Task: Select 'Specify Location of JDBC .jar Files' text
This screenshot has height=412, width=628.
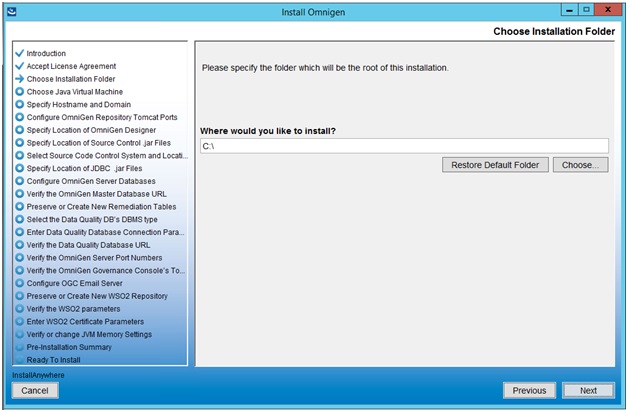Action: (x=84, y=169)
